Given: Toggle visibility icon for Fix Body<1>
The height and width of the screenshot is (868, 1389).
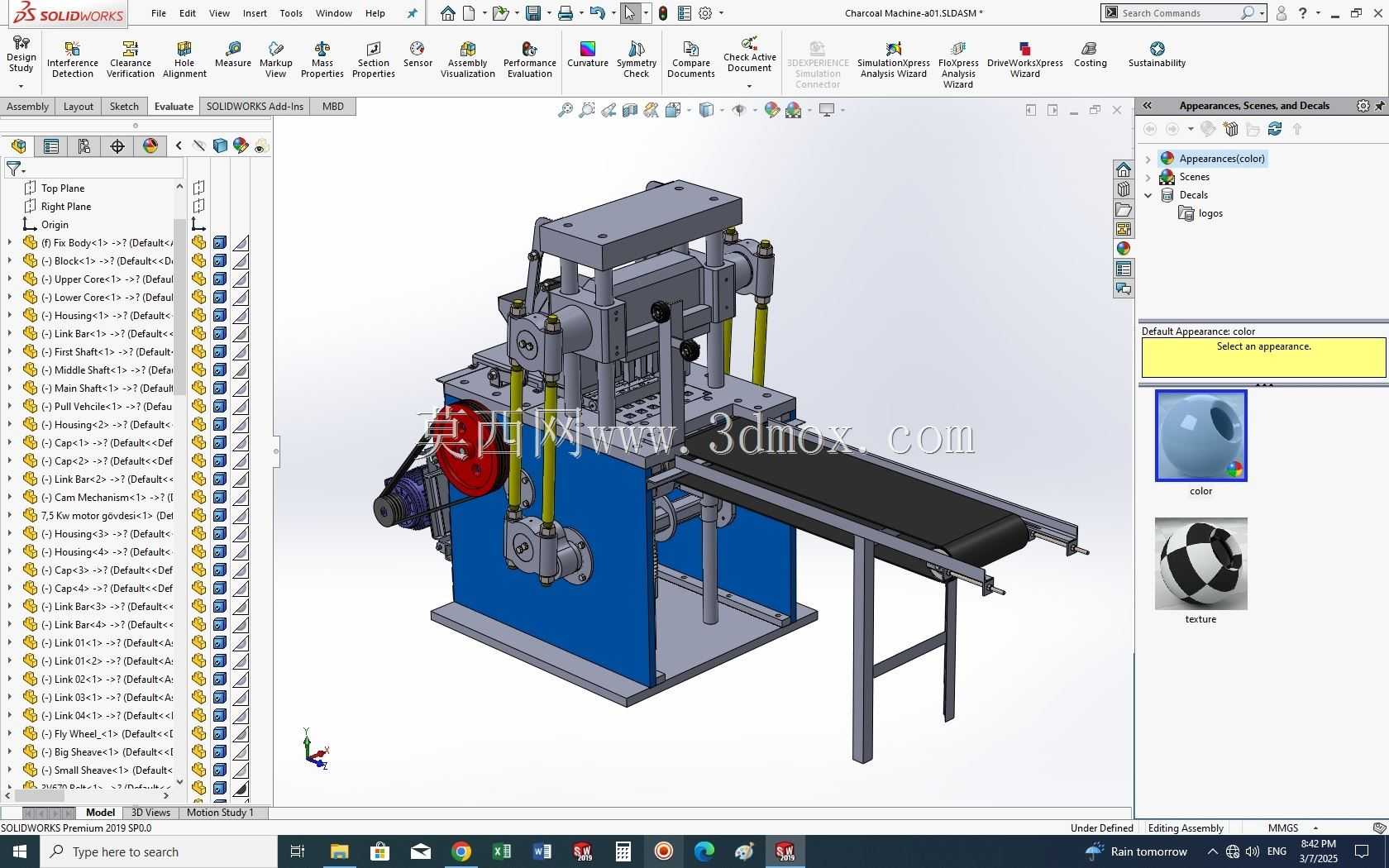Looking at the screenshot, I should pyautogui.click(x=199, y=243).
